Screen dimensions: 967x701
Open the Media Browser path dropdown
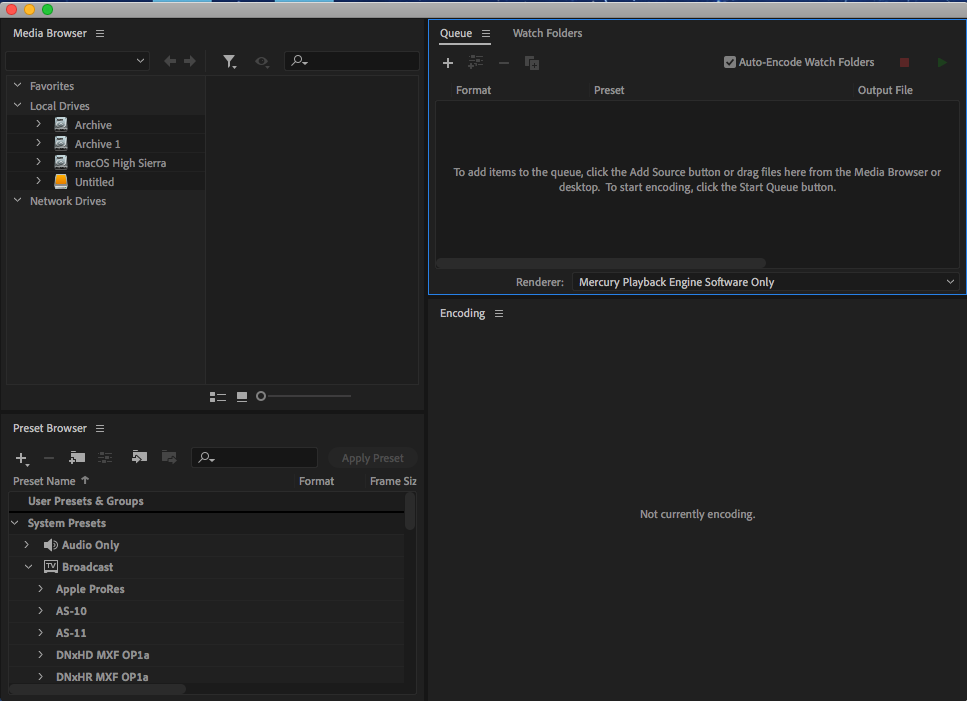point(78,60)
